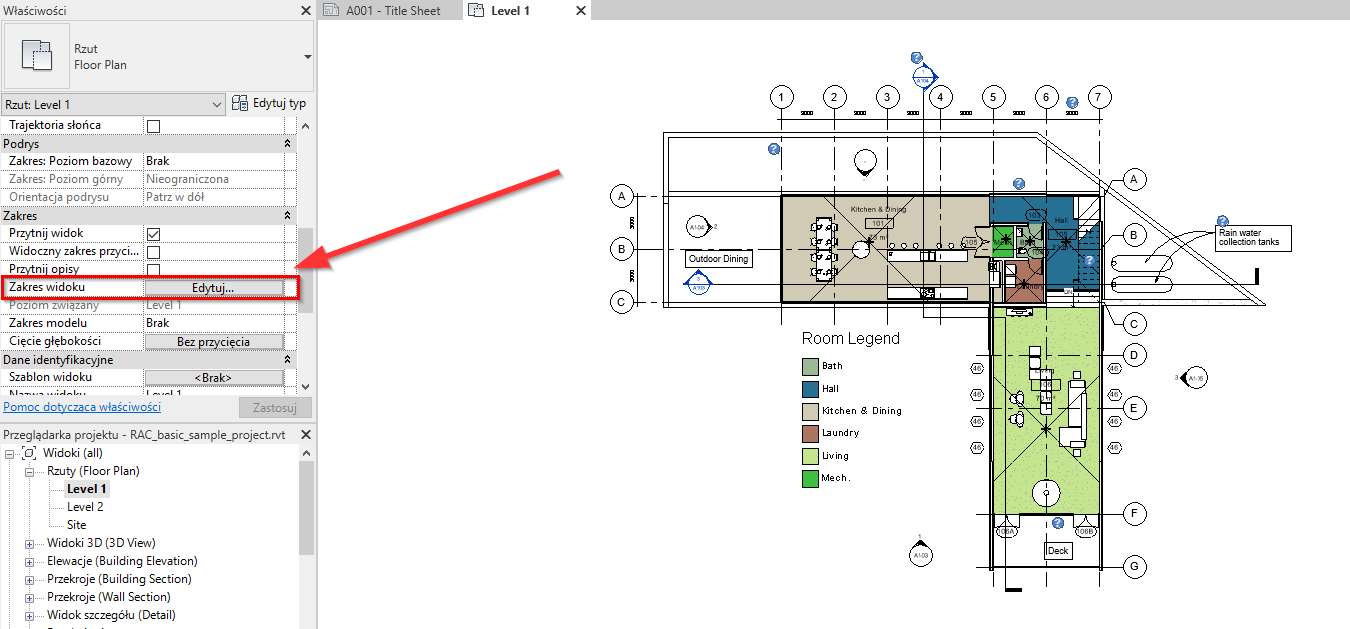Enable the Trajektoria słońca checkbox
Viewport: 1350px width, 629px height.
tap(152, 124)
